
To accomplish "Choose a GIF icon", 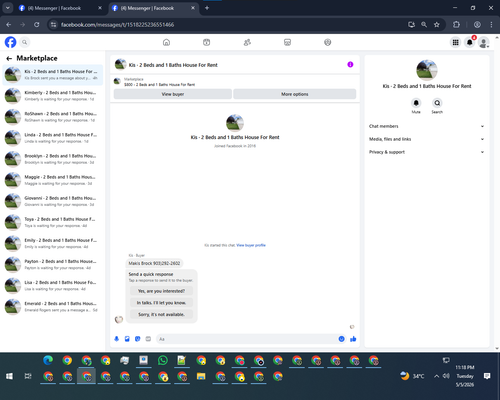I will point(148,339).
